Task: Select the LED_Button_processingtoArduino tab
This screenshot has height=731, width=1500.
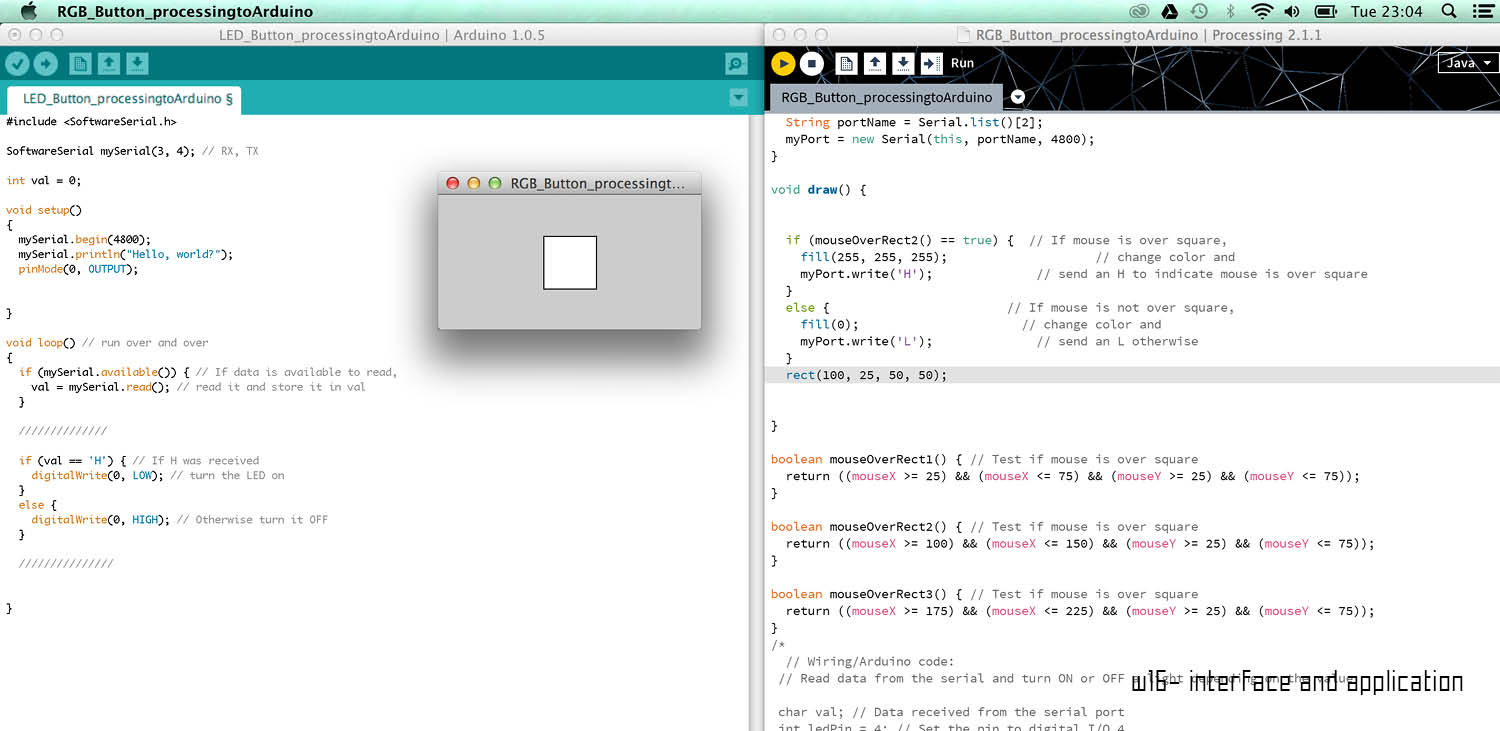Action: click(125, 99)
